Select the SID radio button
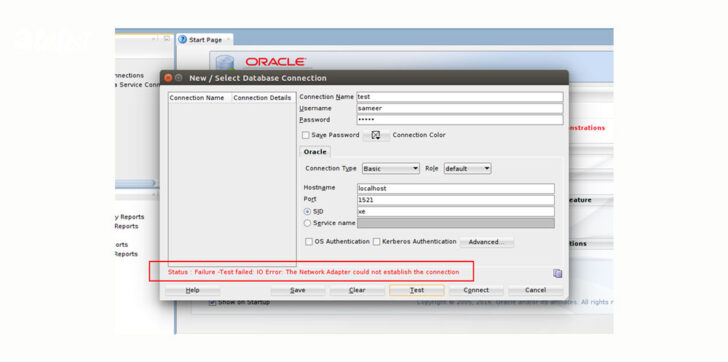 307,212
